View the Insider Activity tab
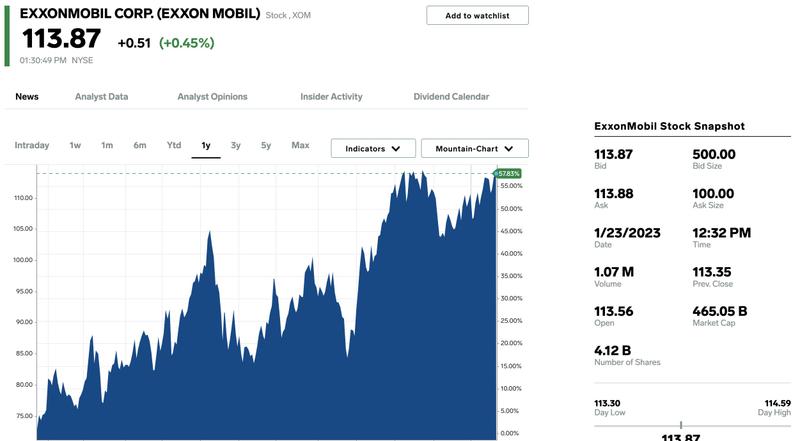The image size is (800, 441). [331, 96]
